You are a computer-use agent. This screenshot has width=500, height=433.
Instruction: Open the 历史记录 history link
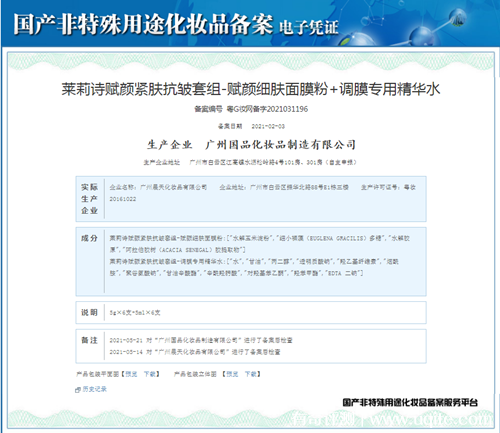coord(94,389)
